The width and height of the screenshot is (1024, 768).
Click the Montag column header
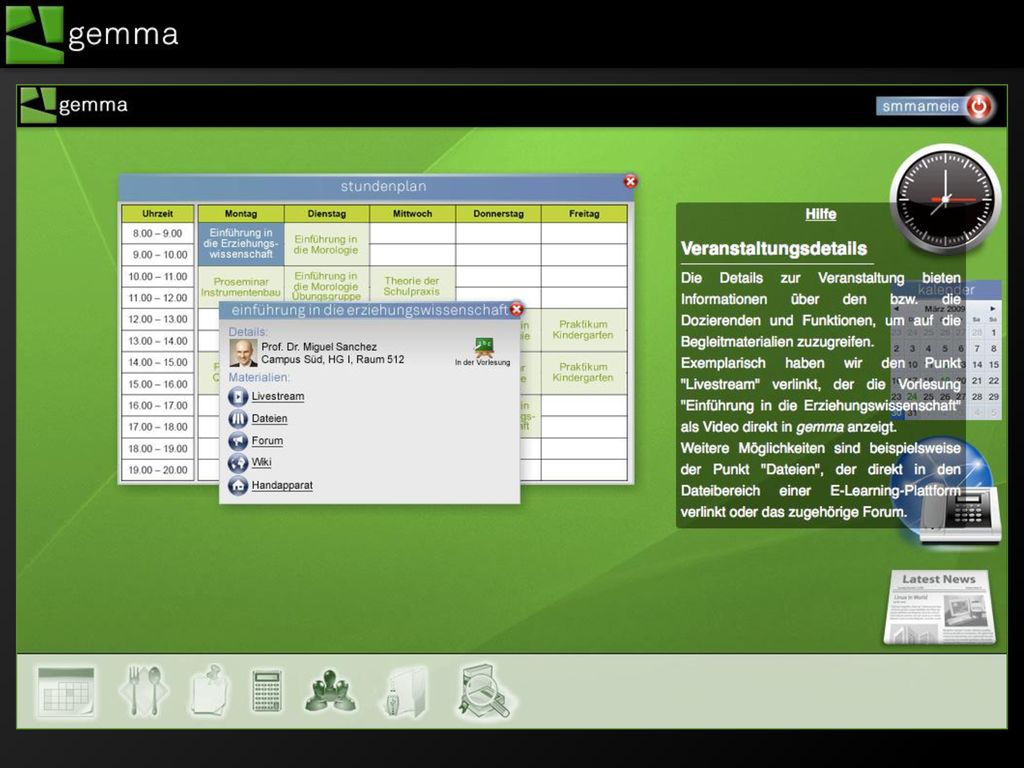point(241,214)
